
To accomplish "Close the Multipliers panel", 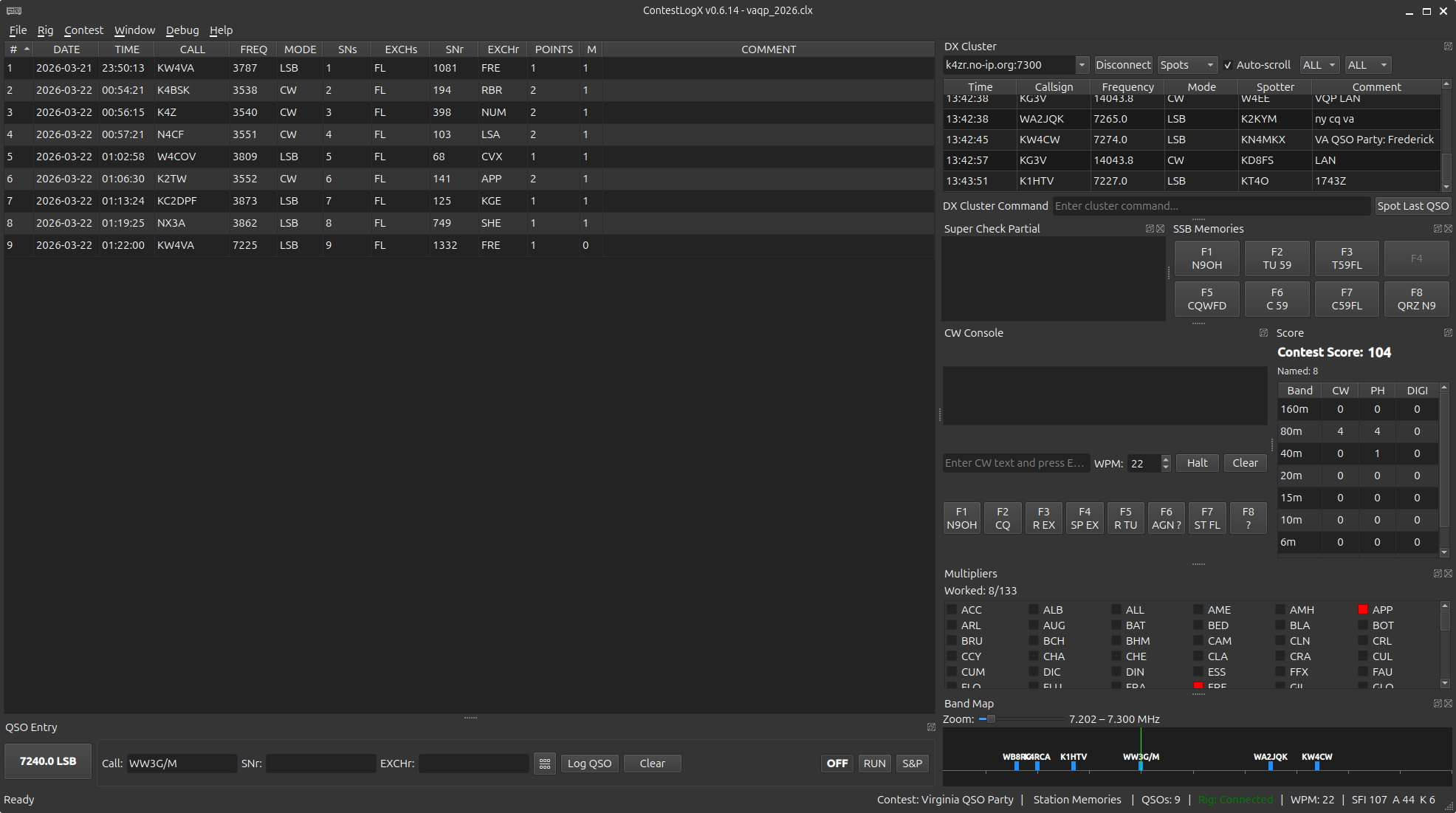I will click(x=1448, y=573).
